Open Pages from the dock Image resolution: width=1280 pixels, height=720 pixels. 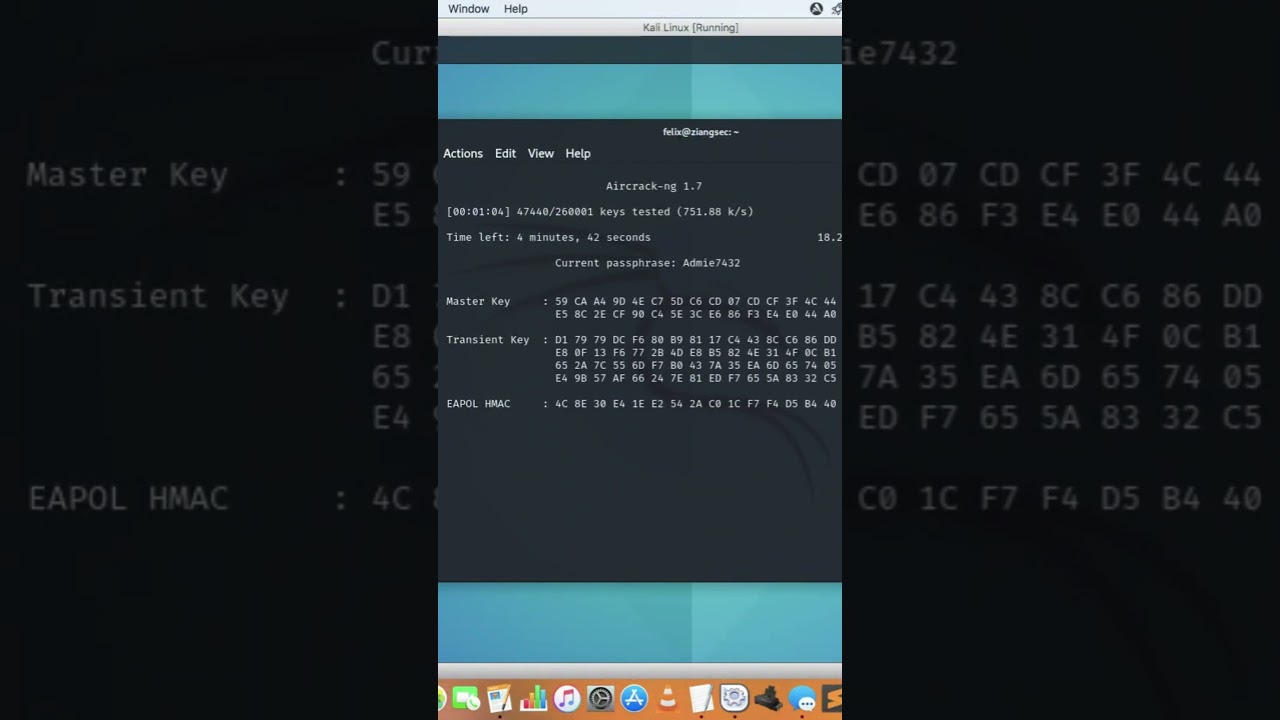click(x=499, y=698)
